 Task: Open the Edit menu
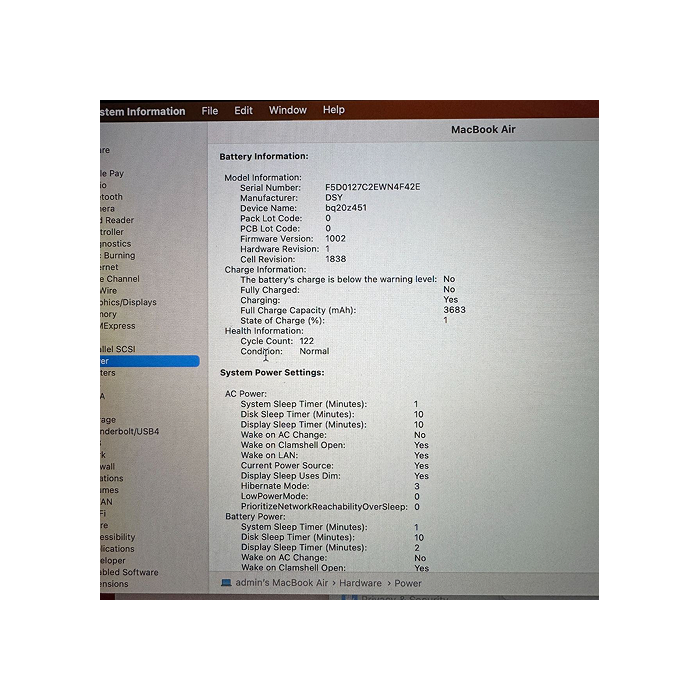[243, 110]
